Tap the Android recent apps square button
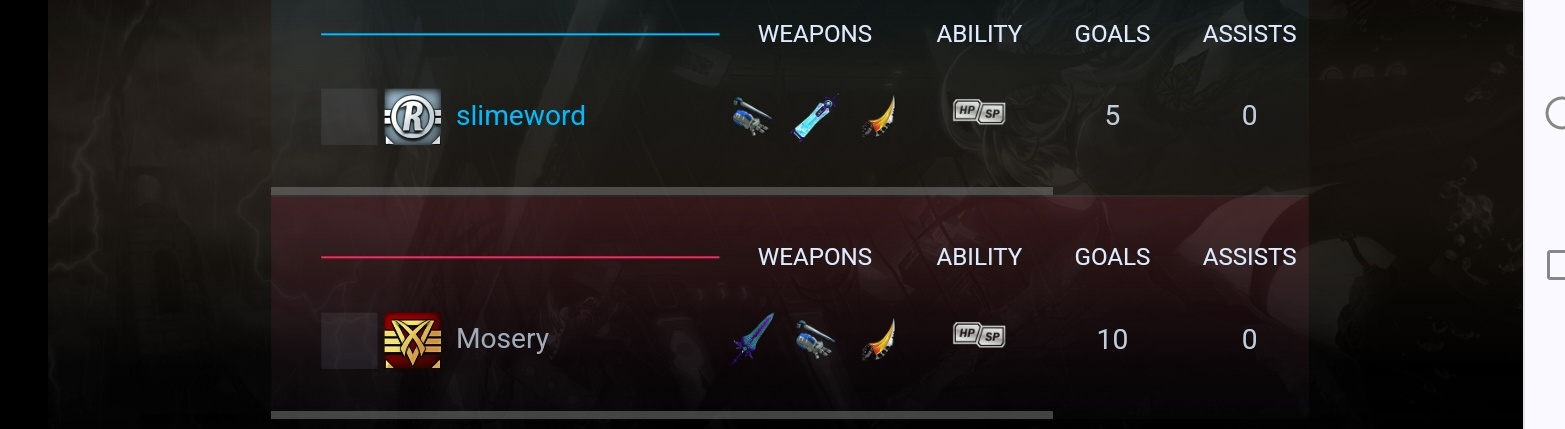Viewport: 1565px width, 429px height. click(x=1557, y=264)
